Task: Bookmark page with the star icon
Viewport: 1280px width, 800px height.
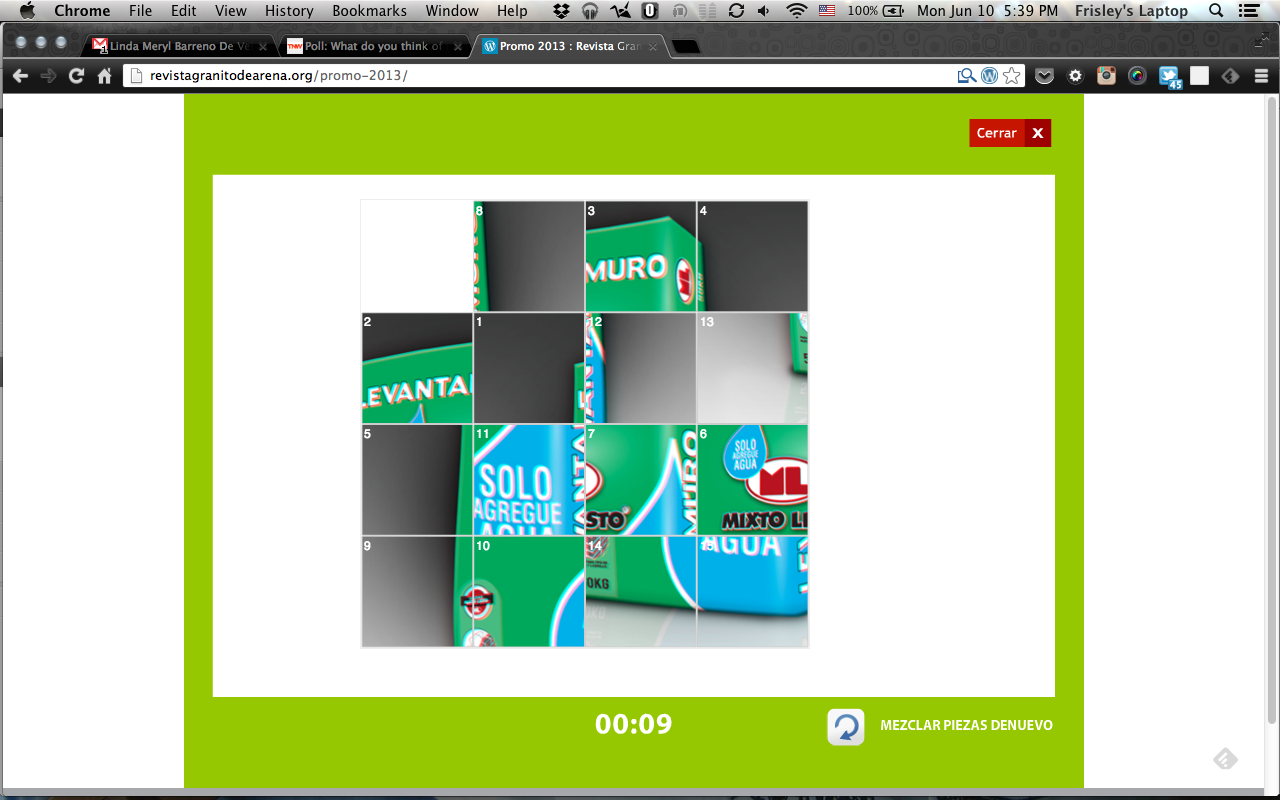Action: tap(1012, 76)
